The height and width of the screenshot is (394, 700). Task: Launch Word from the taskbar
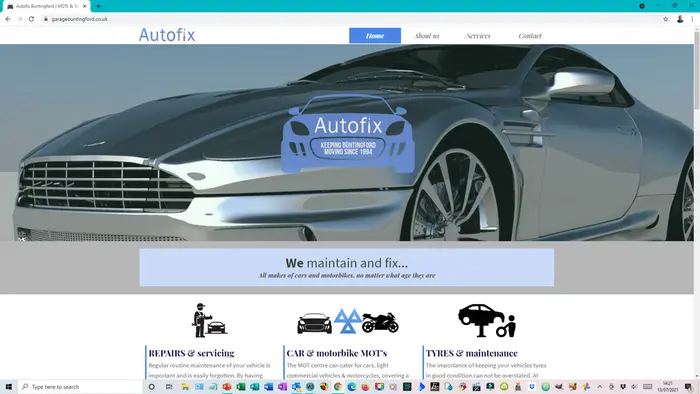(269, 387)
